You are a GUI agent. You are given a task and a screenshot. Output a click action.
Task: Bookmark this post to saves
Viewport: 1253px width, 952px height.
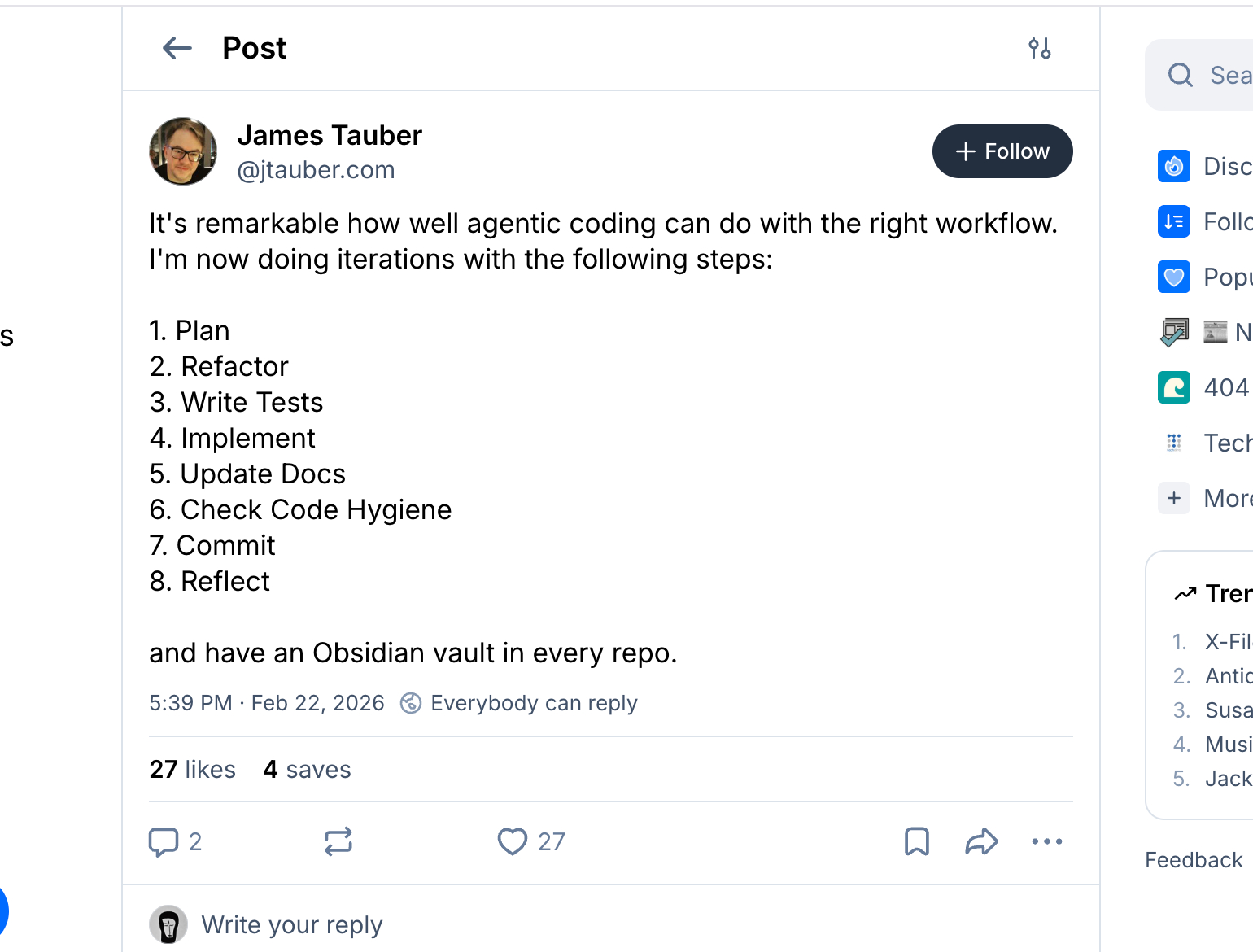click(917, 842)
